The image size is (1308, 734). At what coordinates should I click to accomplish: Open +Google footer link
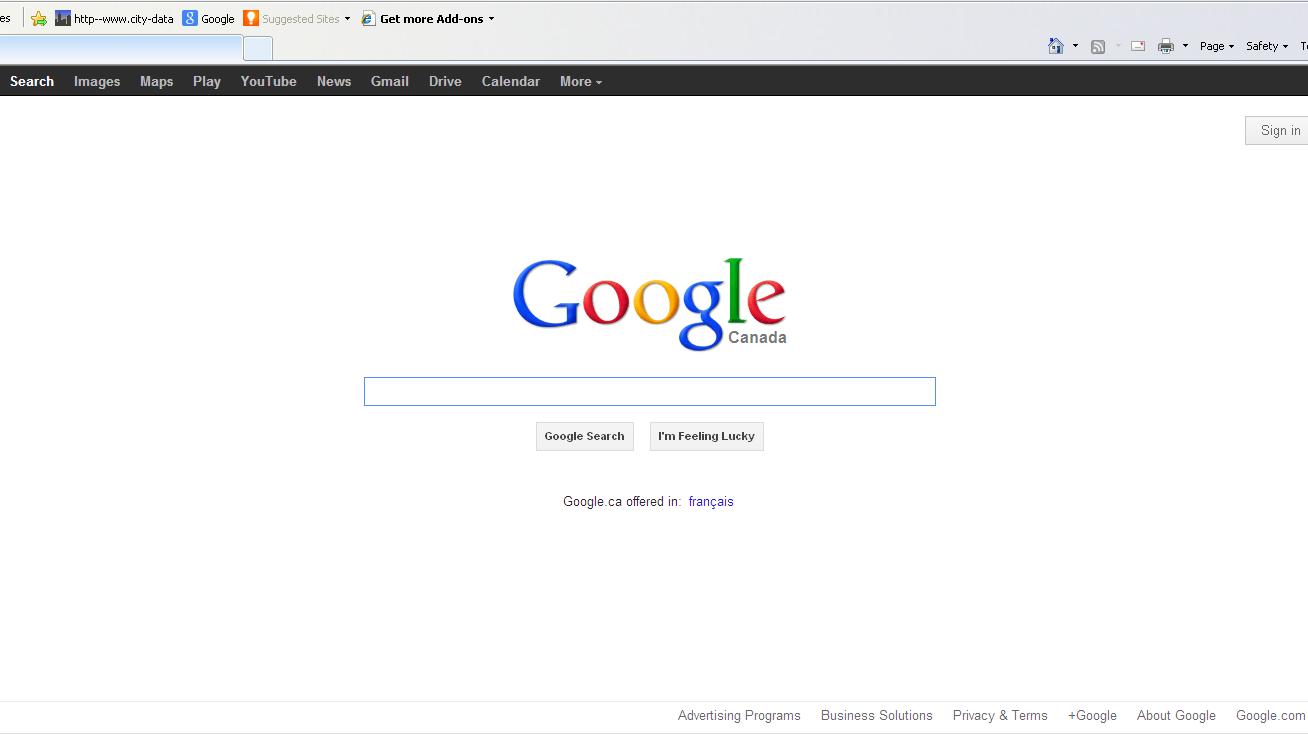click(x=1092, y=715)
